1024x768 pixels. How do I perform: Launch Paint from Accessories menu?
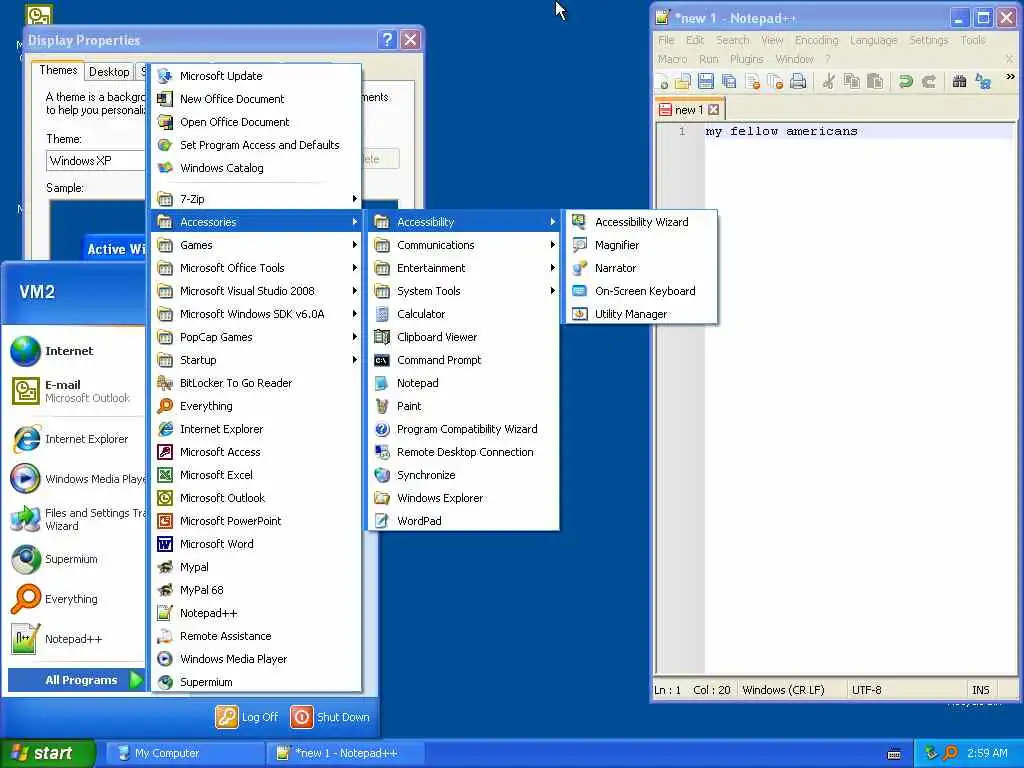click(463, 406)
